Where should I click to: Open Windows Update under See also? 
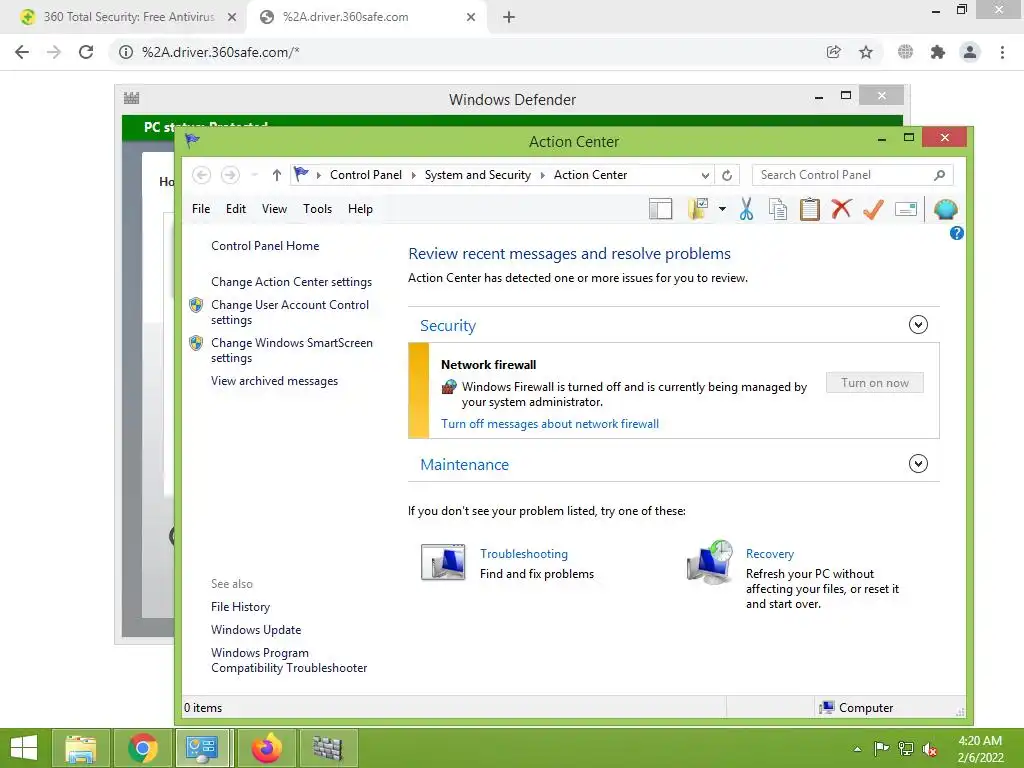point(256,630)
